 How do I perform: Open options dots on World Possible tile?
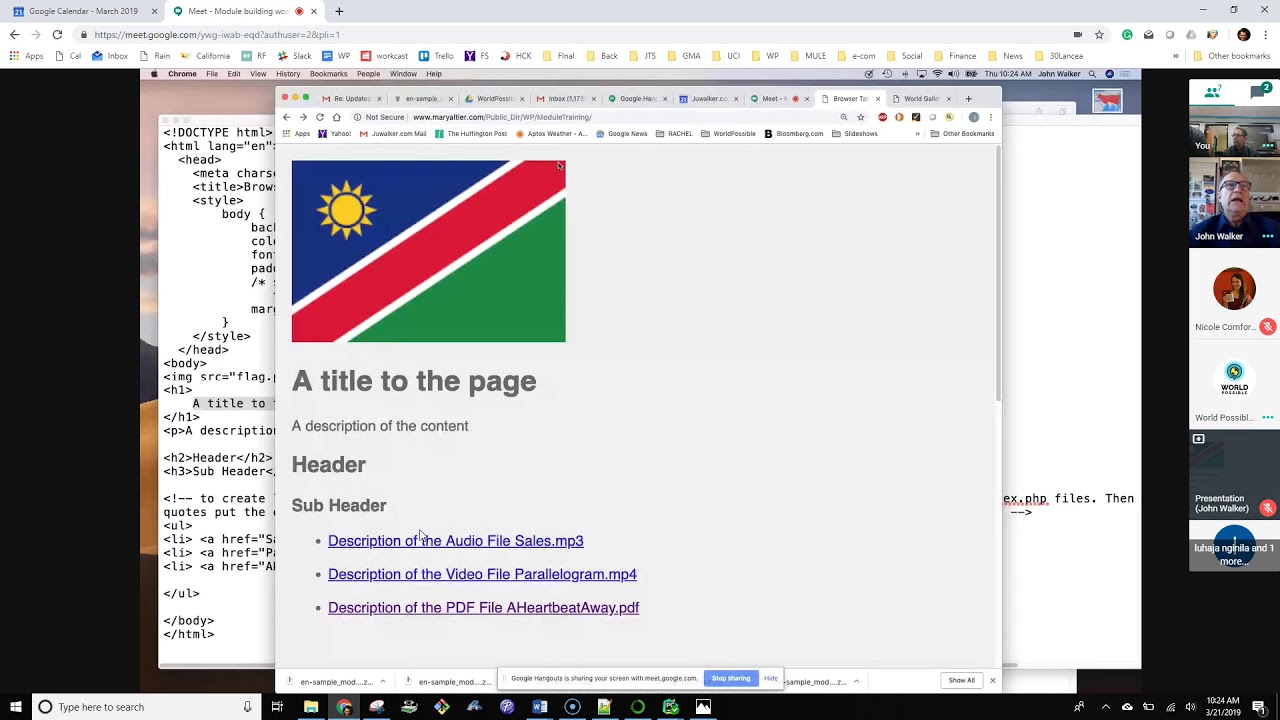[x=1268, y=418]
